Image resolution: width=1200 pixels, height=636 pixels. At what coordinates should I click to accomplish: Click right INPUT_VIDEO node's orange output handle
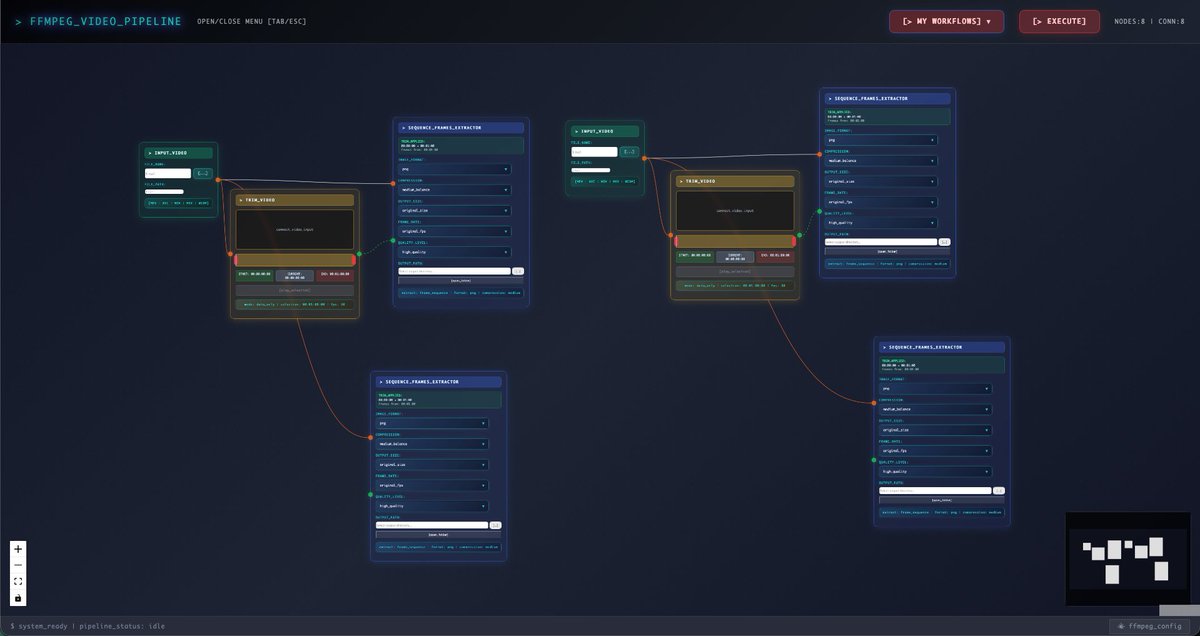pos(644,157)
